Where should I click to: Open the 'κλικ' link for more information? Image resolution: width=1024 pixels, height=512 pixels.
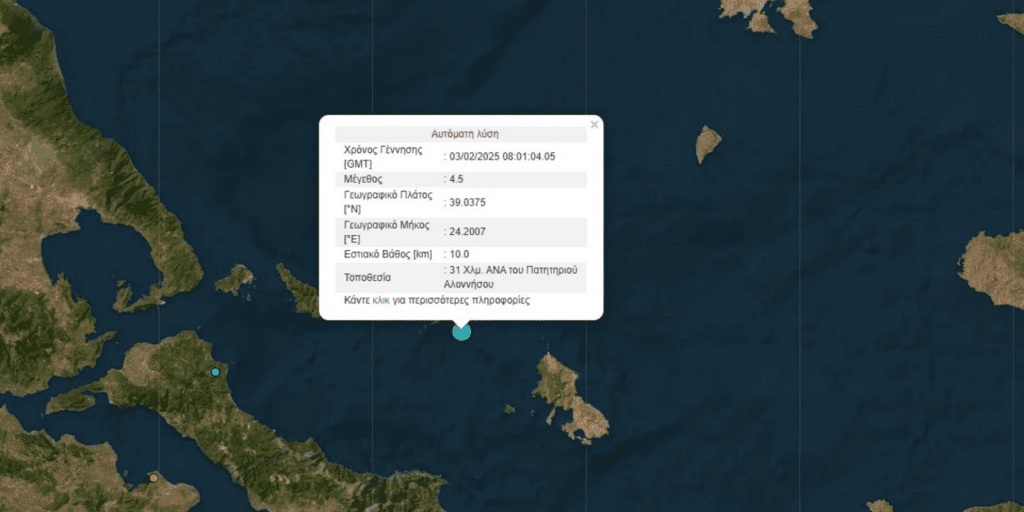[381, 300]
